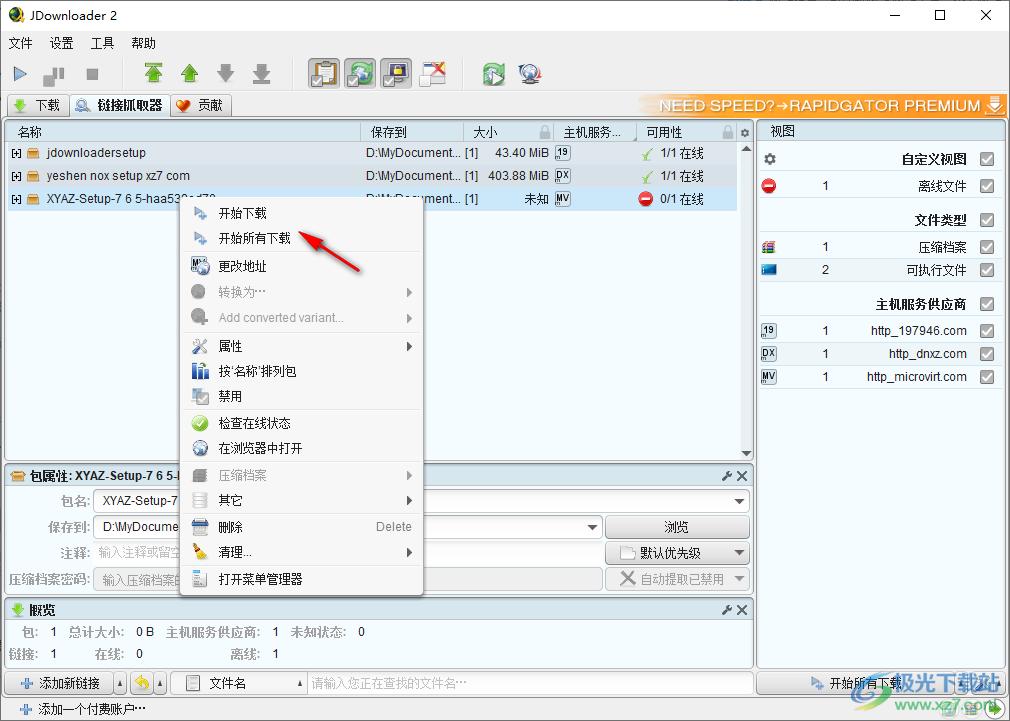Toggle the 压缩档案 filter checkbox

pos(987,247)
